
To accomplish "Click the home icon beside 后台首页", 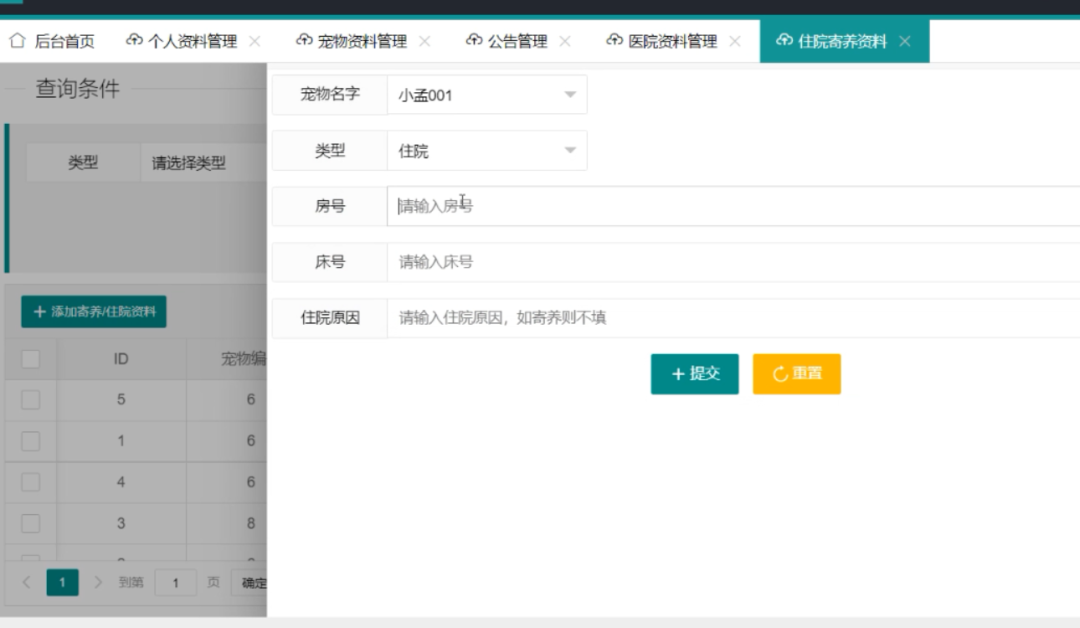I will pyautogui.click(x=17, y=41).
